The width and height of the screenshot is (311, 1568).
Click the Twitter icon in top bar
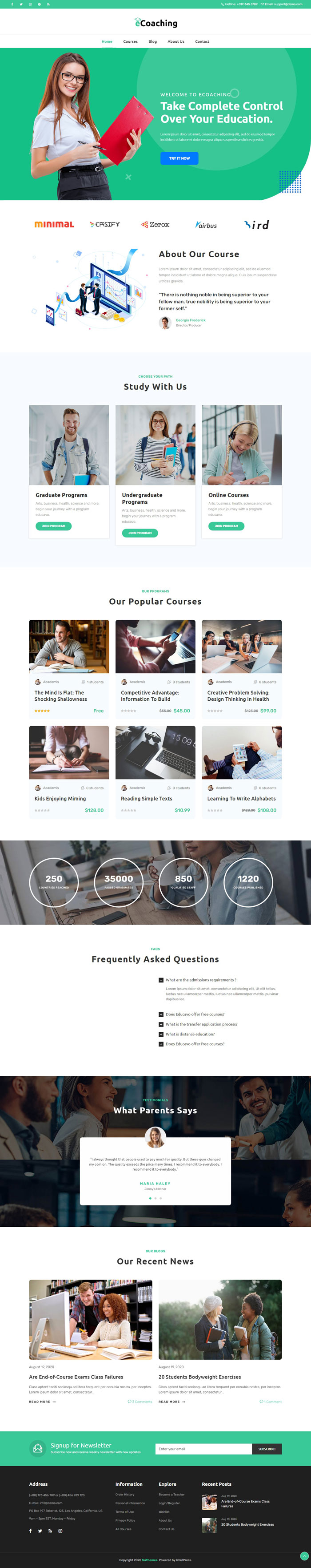tap(20, 4)
